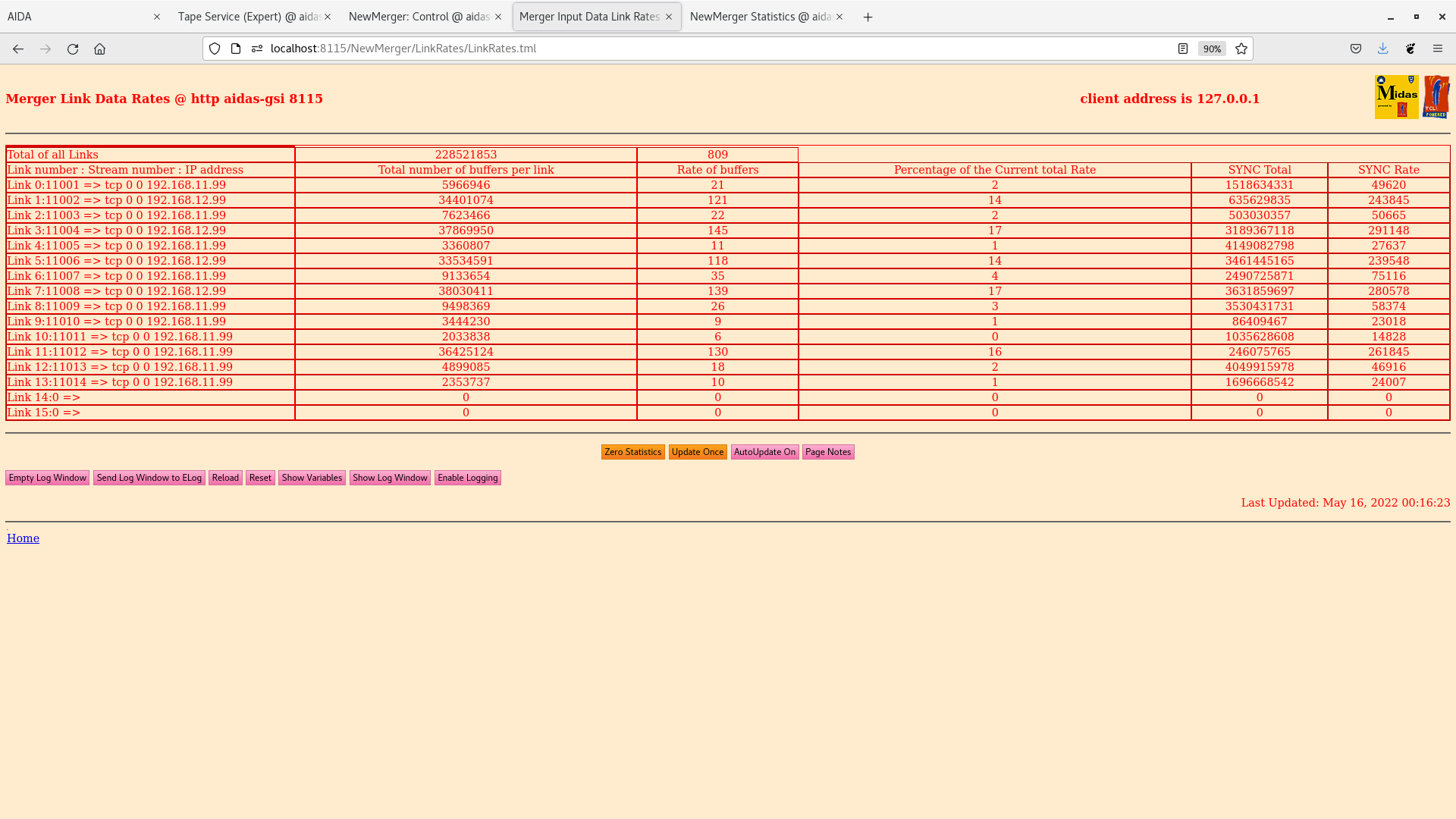Click the Update Once button
The height and width of the screenshot is (819, 1456).
697,452
